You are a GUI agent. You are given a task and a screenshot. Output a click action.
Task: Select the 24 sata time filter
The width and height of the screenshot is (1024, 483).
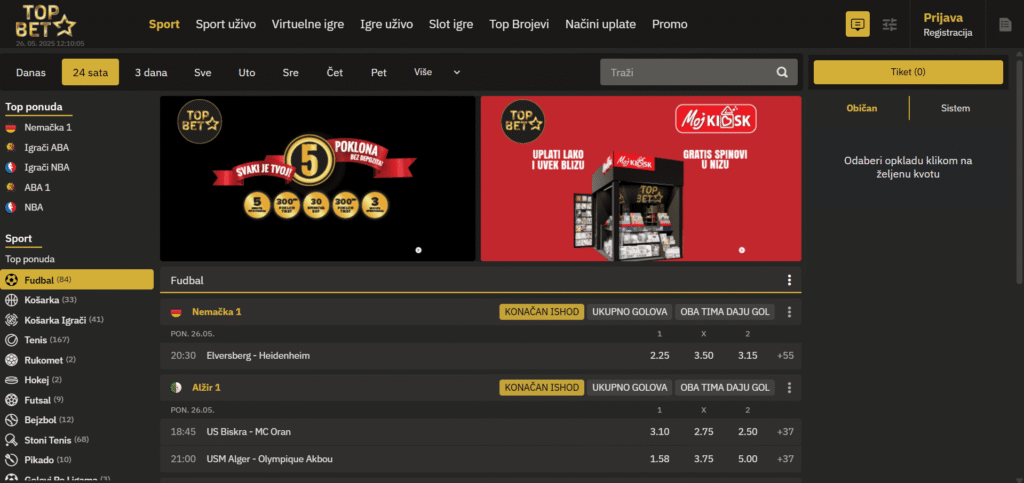coord(90,72)
